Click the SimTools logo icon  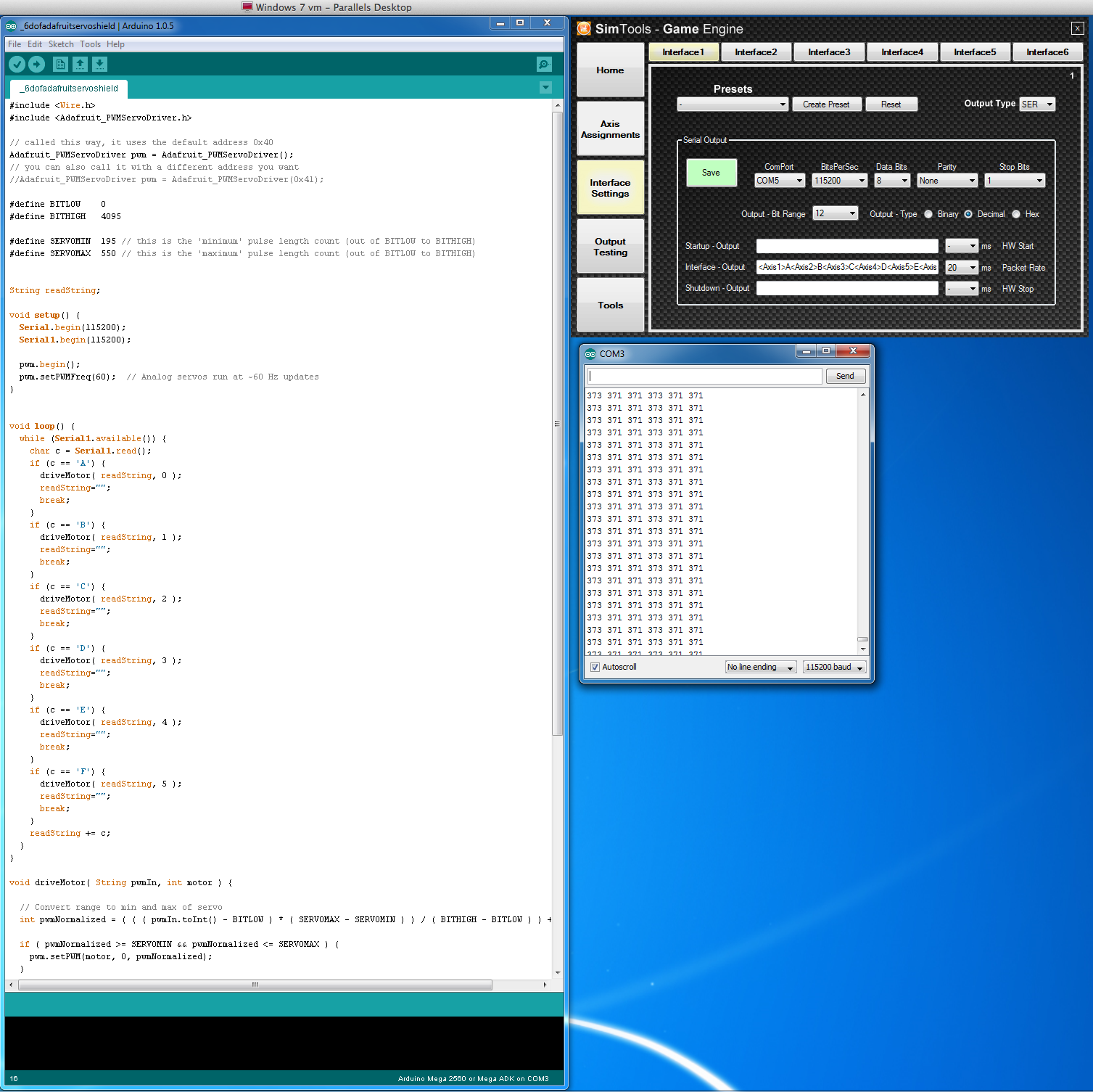pyautogui.click(x=584, y=29)
